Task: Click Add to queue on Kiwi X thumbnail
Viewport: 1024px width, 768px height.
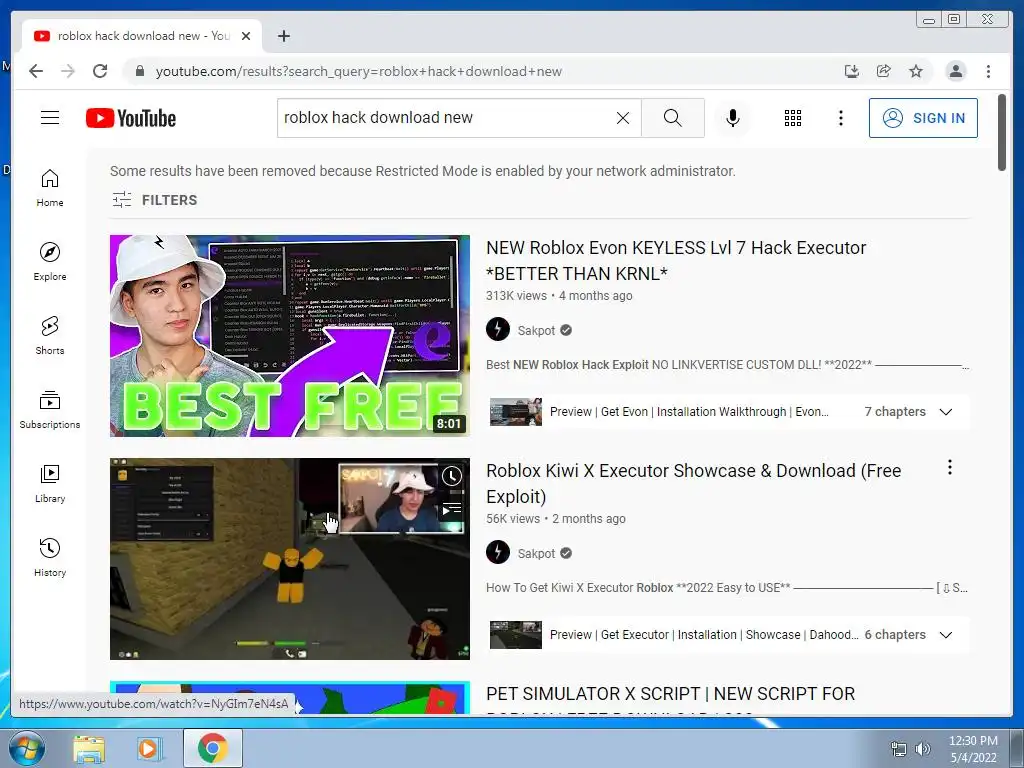Action: [452, 509]
